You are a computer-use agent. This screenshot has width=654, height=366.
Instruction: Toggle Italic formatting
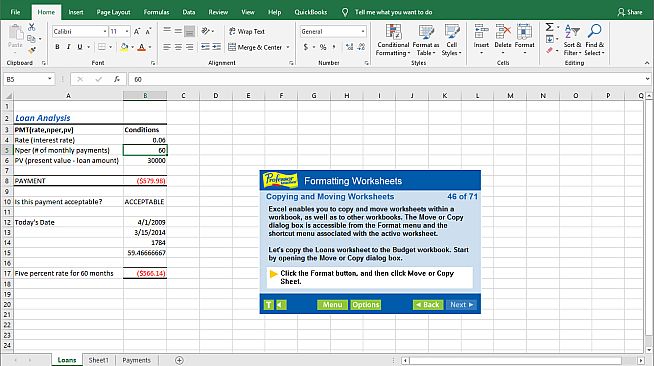(68, 47)
